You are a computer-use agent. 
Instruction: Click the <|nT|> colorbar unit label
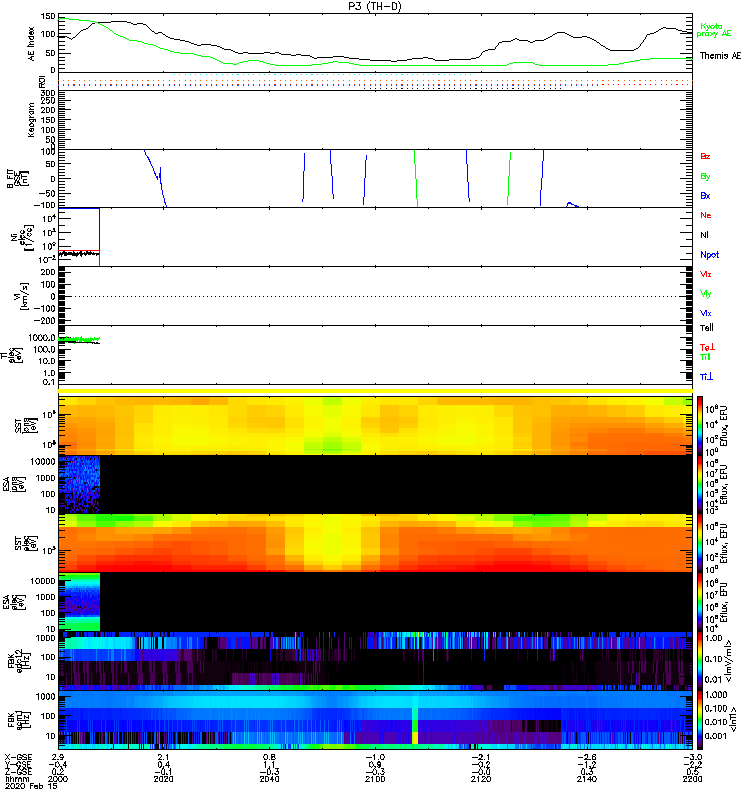pyautogui.click(x=733, y=719)
